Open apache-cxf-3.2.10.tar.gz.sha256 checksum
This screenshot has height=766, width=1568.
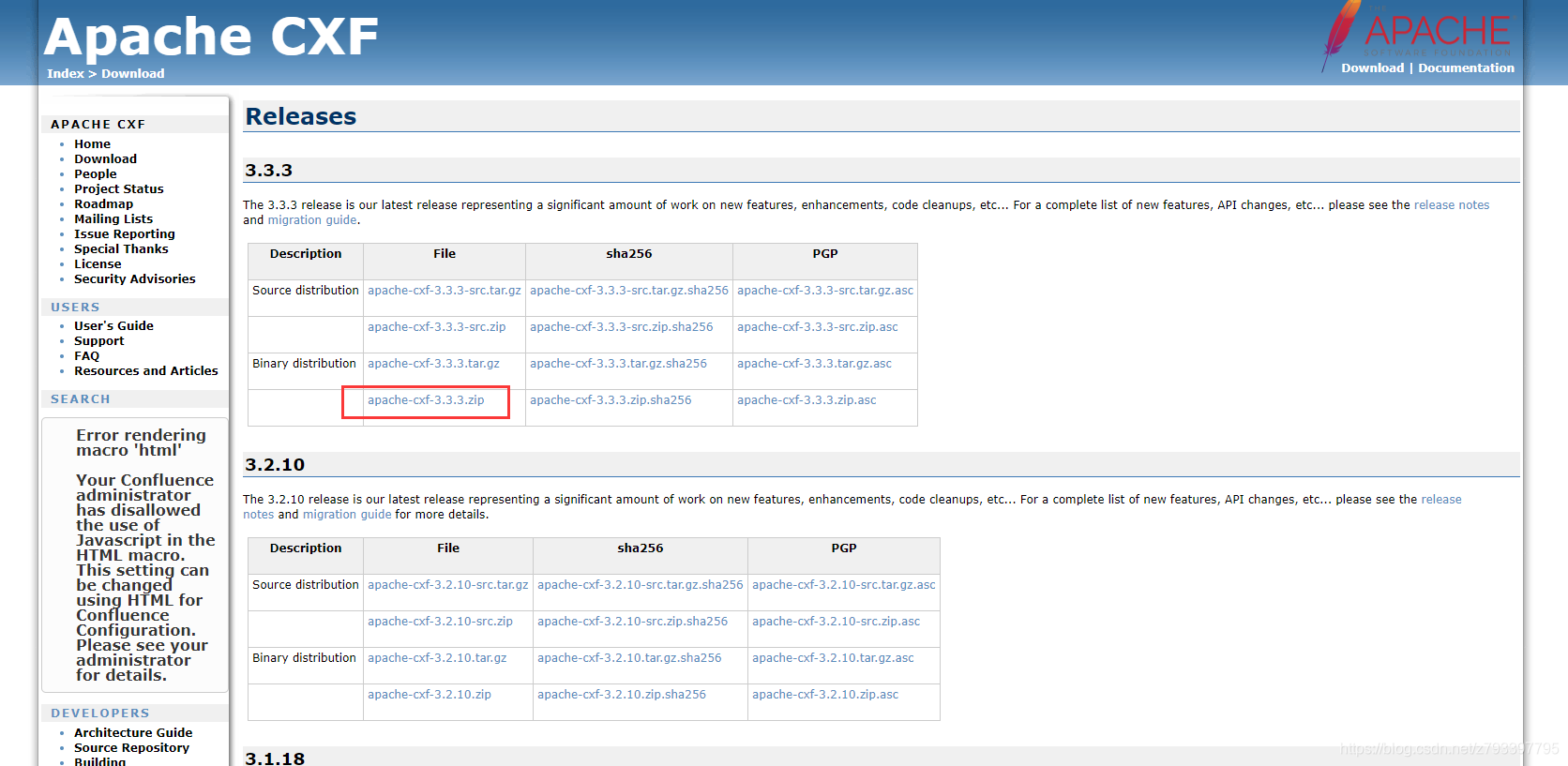629,658
